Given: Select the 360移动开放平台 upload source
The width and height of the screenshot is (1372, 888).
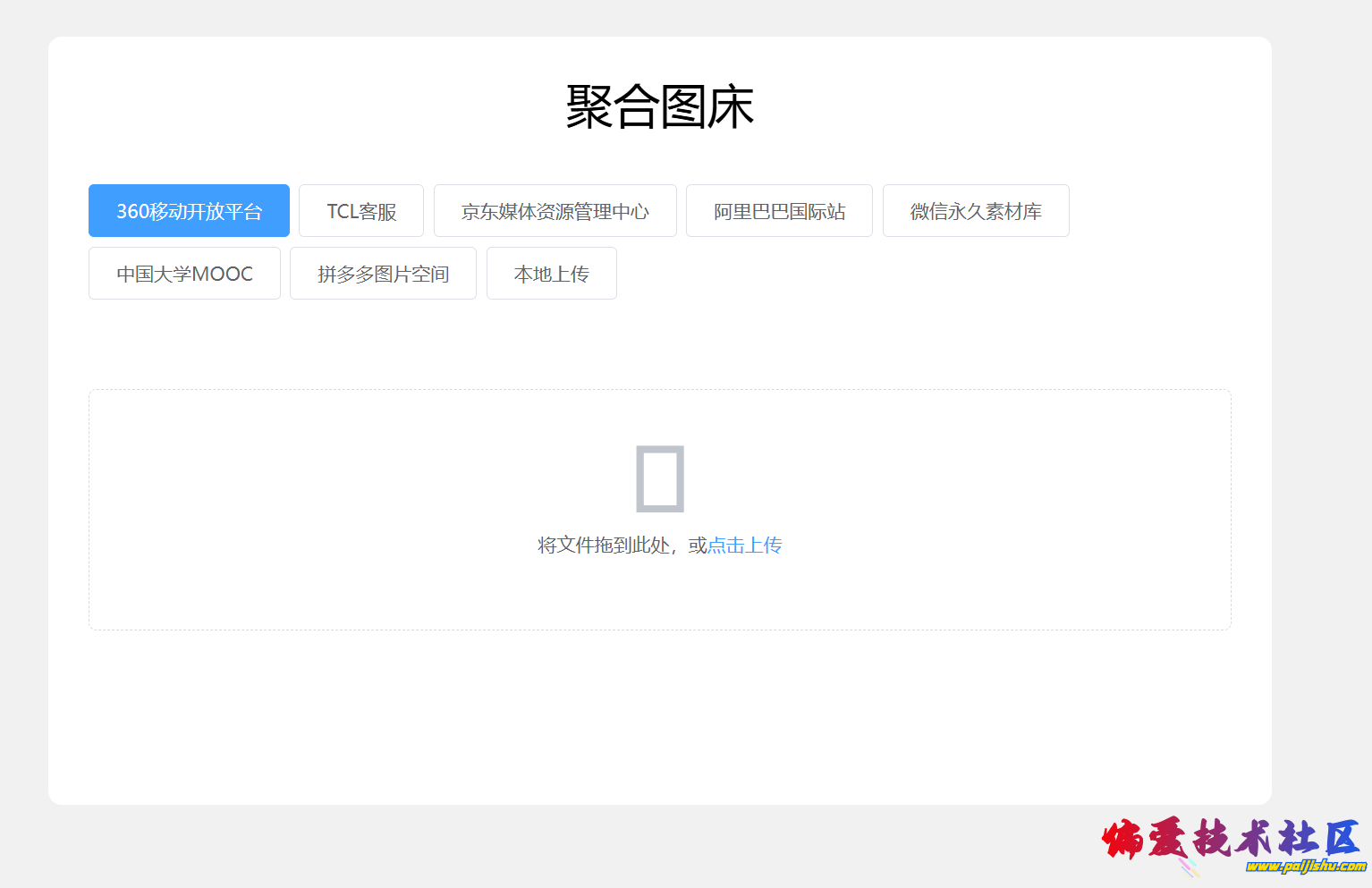Looking at the screenshot, I should 189,211.
